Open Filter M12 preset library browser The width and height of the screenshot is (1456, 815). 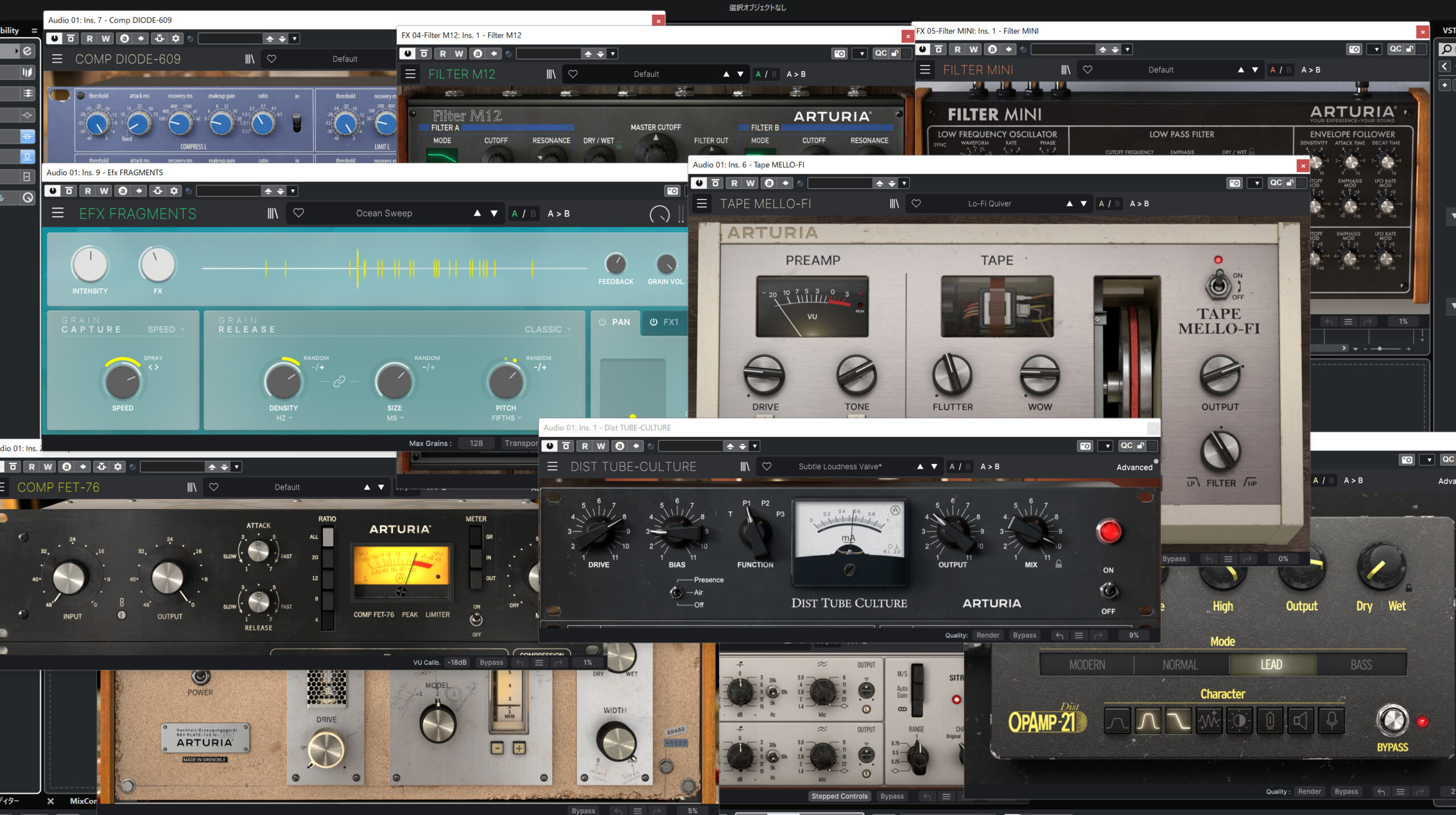[551, 74]
